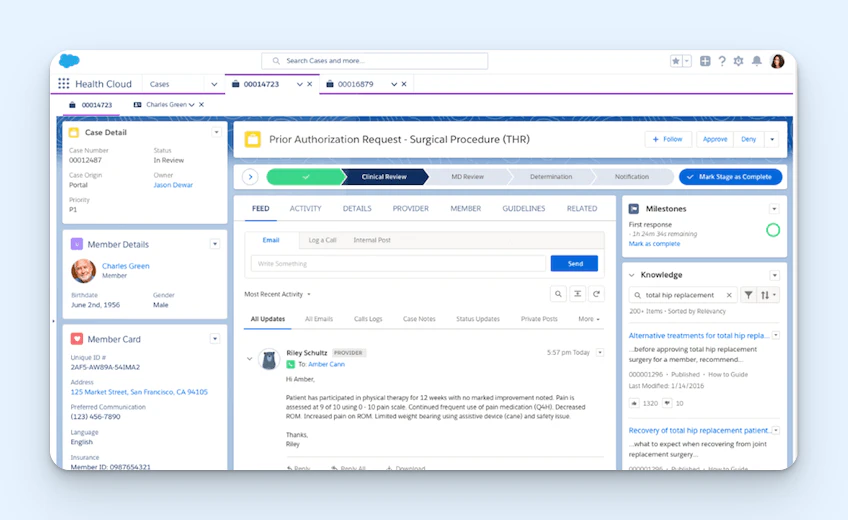This screenshot has height=520, width=848.
Task: Open the Member Card panel menu
Action: click(x=215, y=339)
